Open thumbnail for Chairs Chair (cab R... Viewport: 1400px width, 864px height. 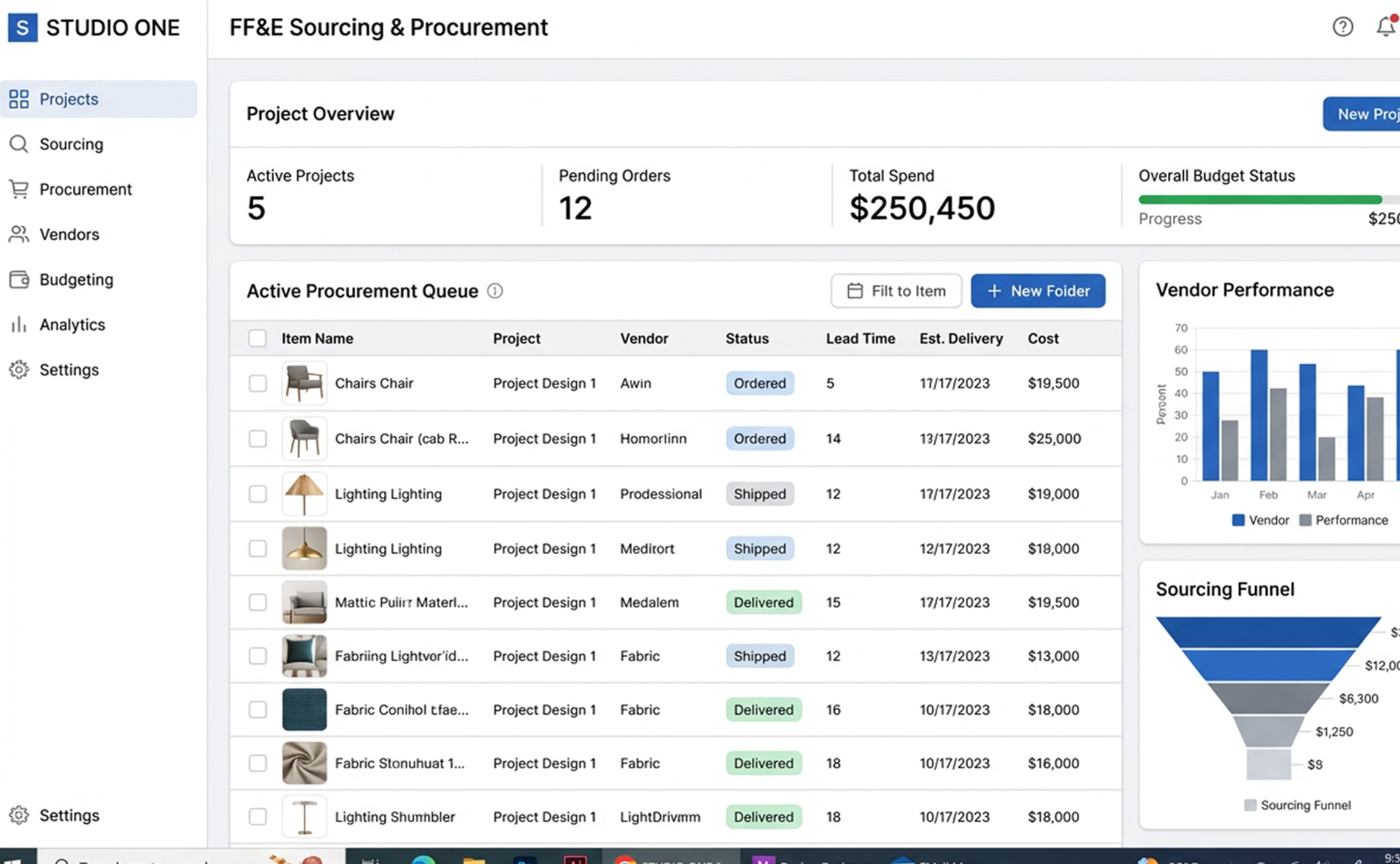click(304, 439)
